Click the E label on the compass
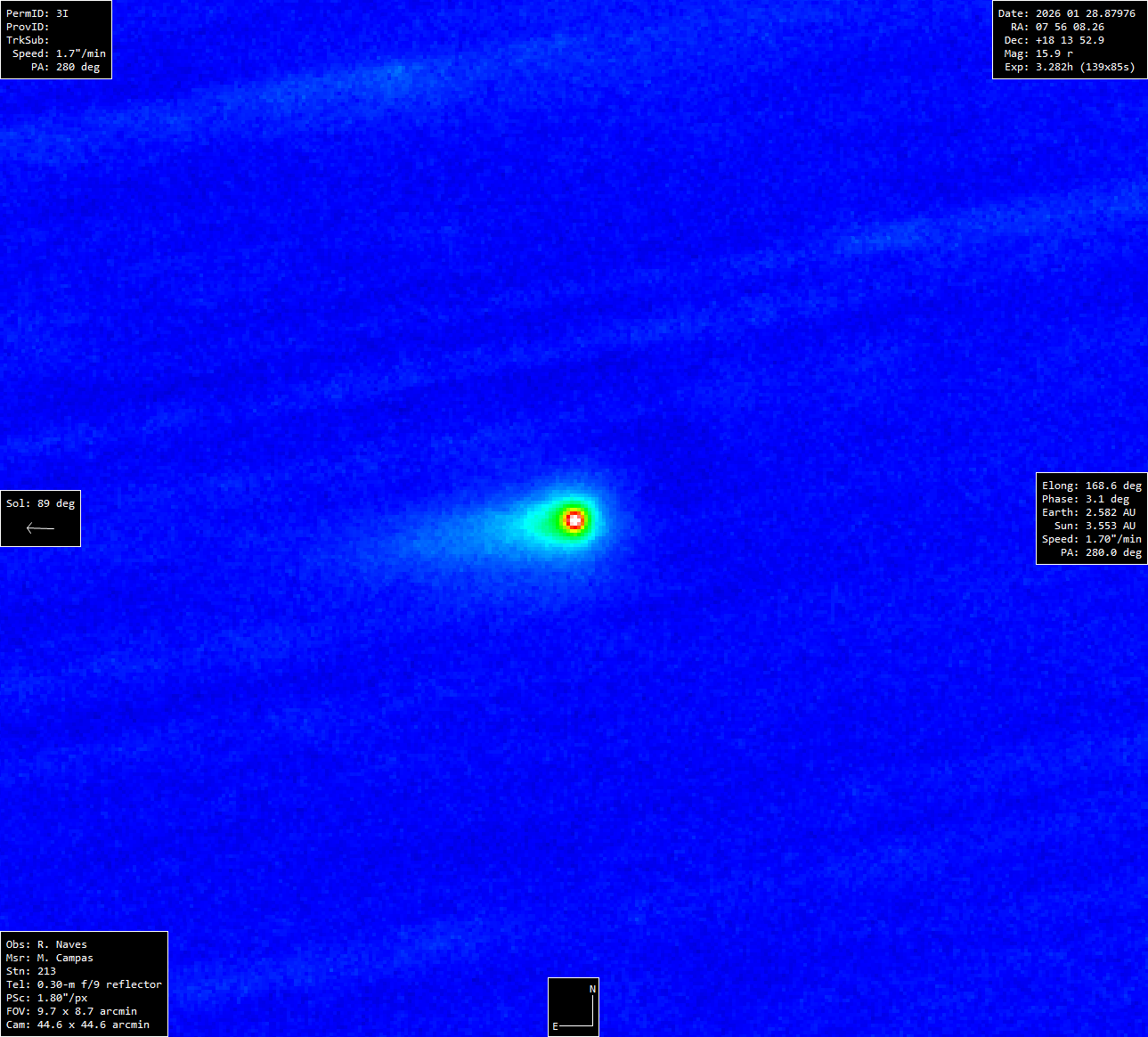 [555, 1026]
